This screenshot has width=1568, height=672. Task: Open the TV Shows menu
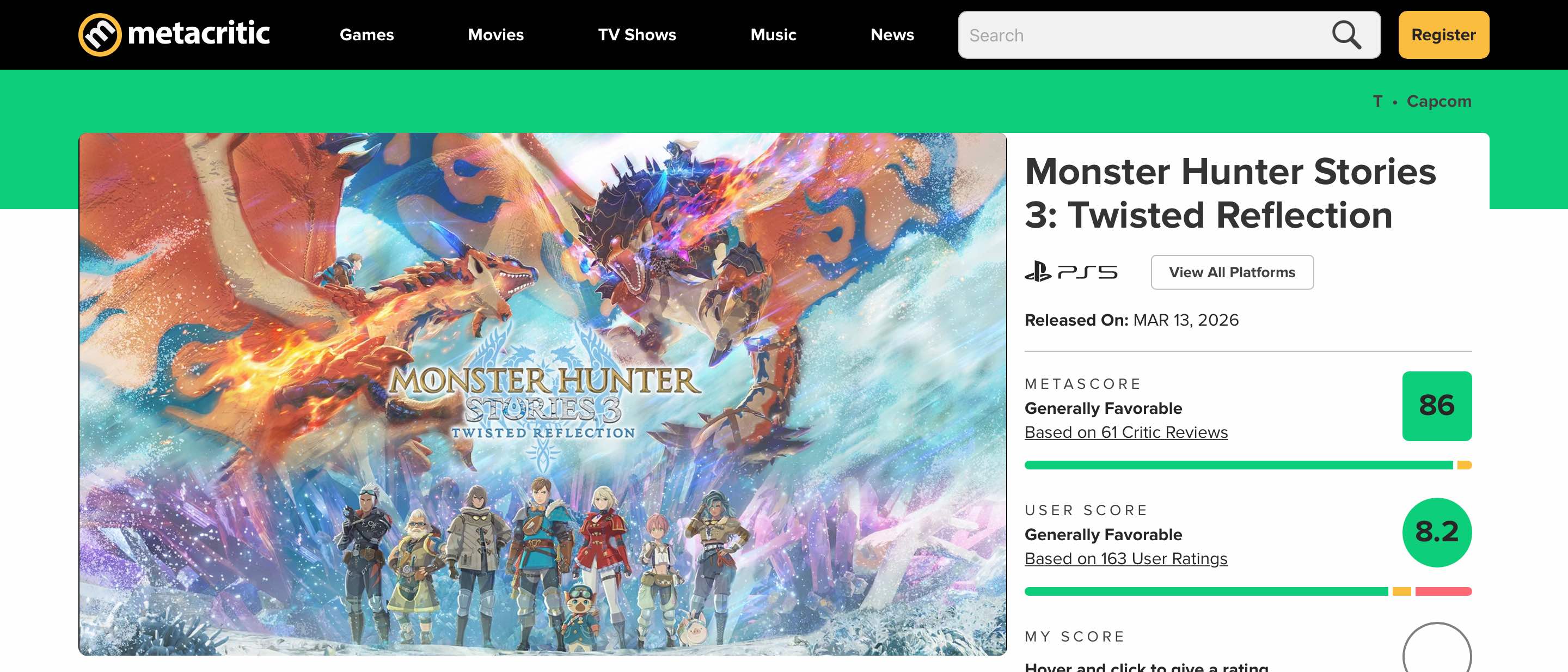pos(636,35)
